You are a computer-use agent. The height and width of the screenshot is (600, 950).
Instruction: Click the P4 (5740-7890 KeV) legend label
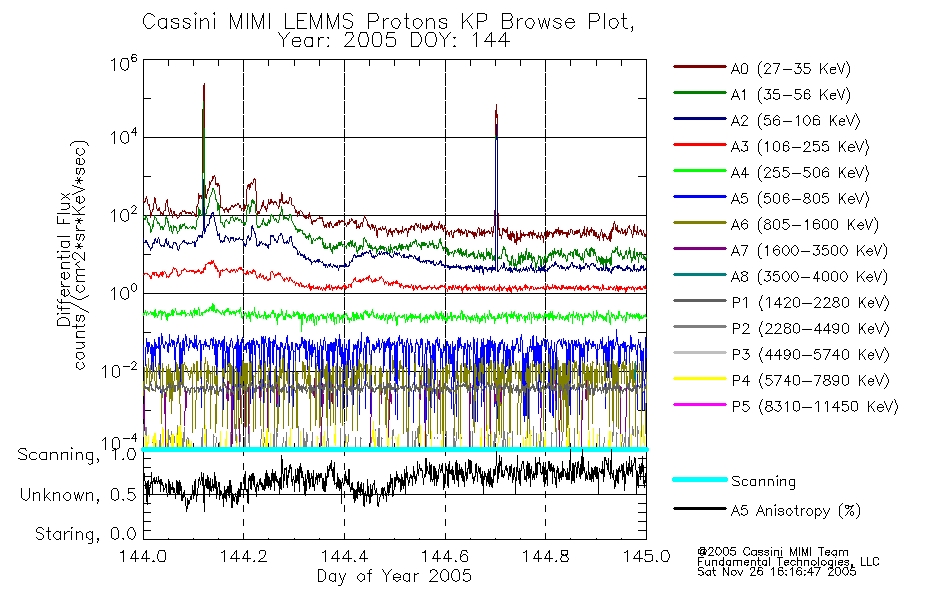[x=810, y=381]
